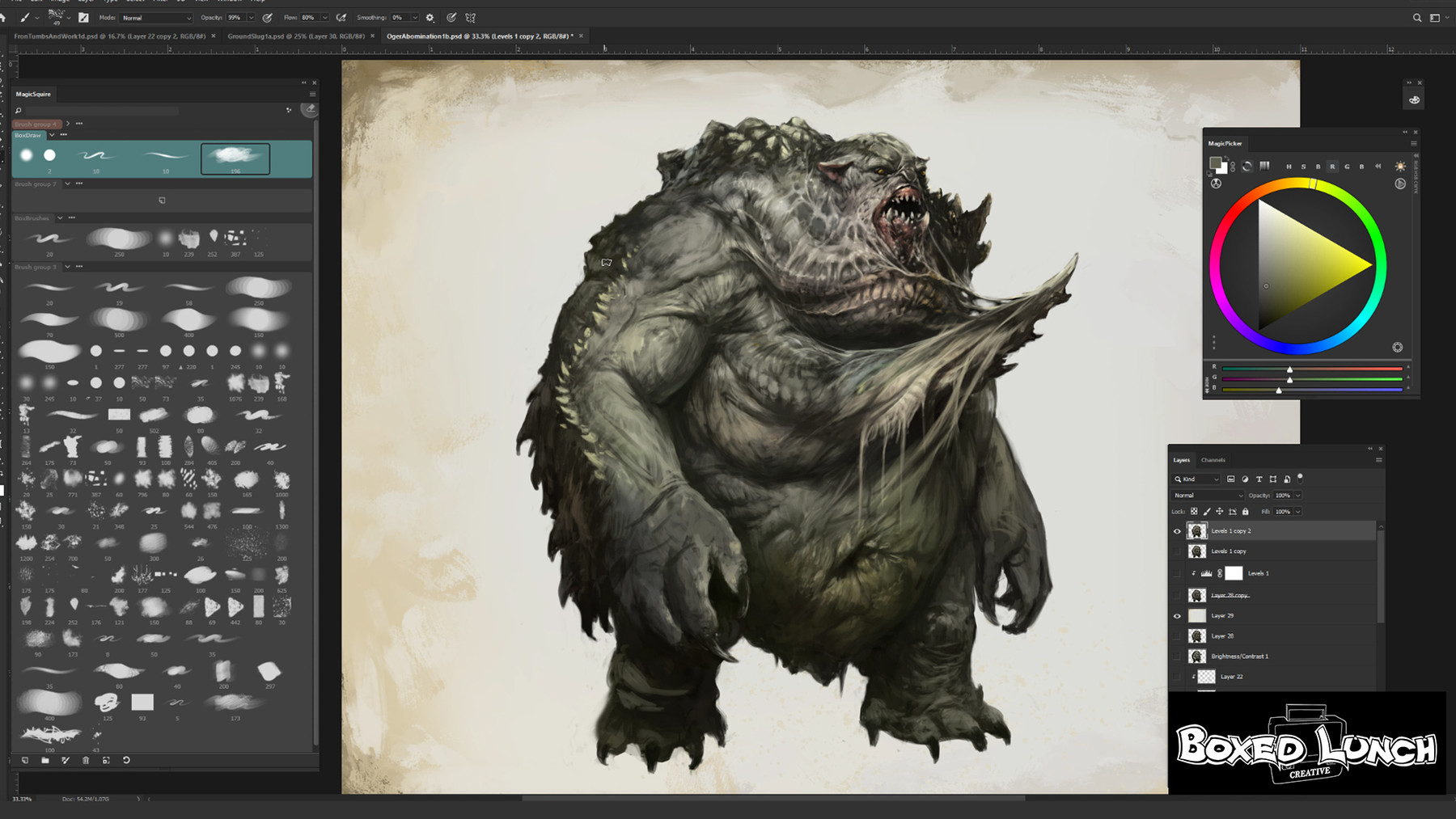Open the brush preset picker thumbnail
The height and width of the screenshot is (819, 1456).
coord(55,17)
